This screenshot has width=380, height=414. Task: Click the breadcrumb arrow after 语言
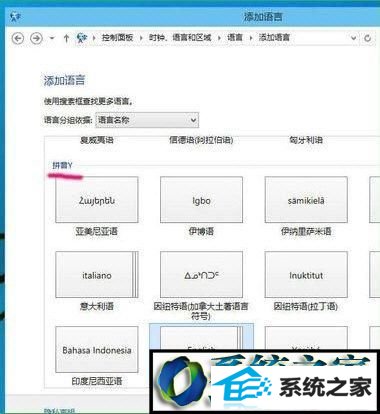click(x=251, y=38)
